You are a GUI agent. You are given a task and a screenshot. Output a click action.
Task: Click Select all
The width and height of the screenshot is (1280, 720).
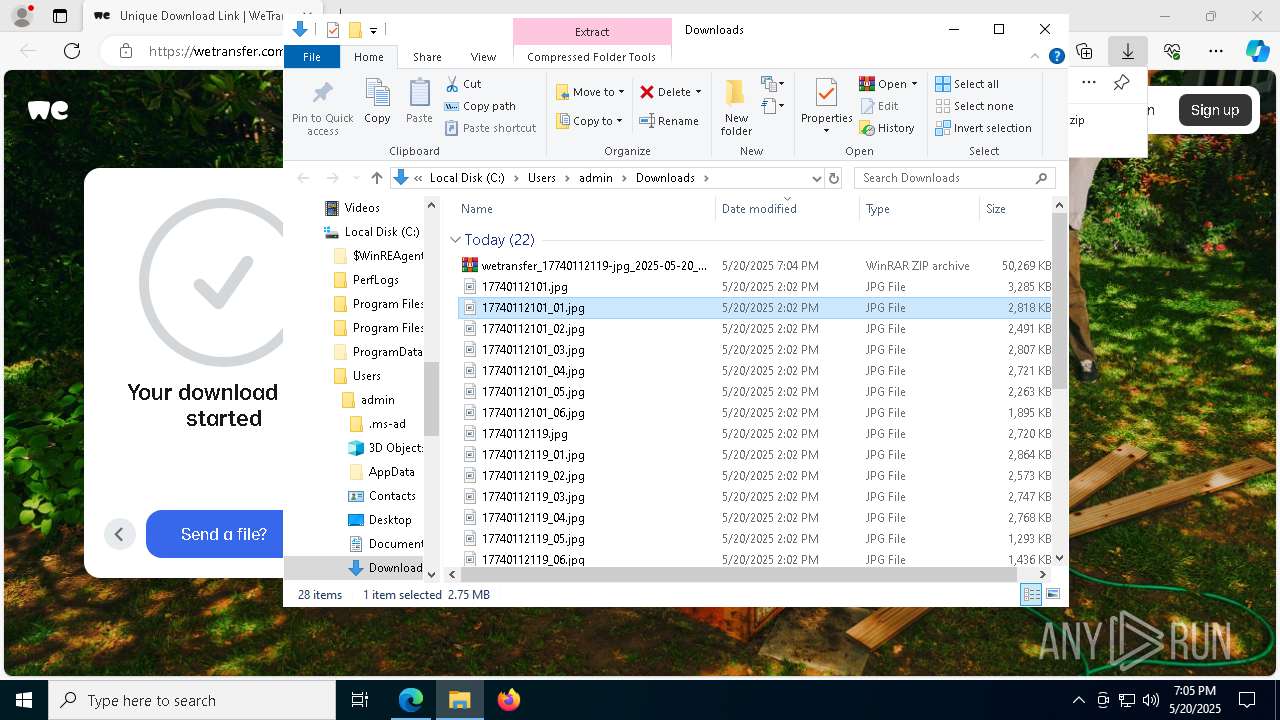[967, 84]
